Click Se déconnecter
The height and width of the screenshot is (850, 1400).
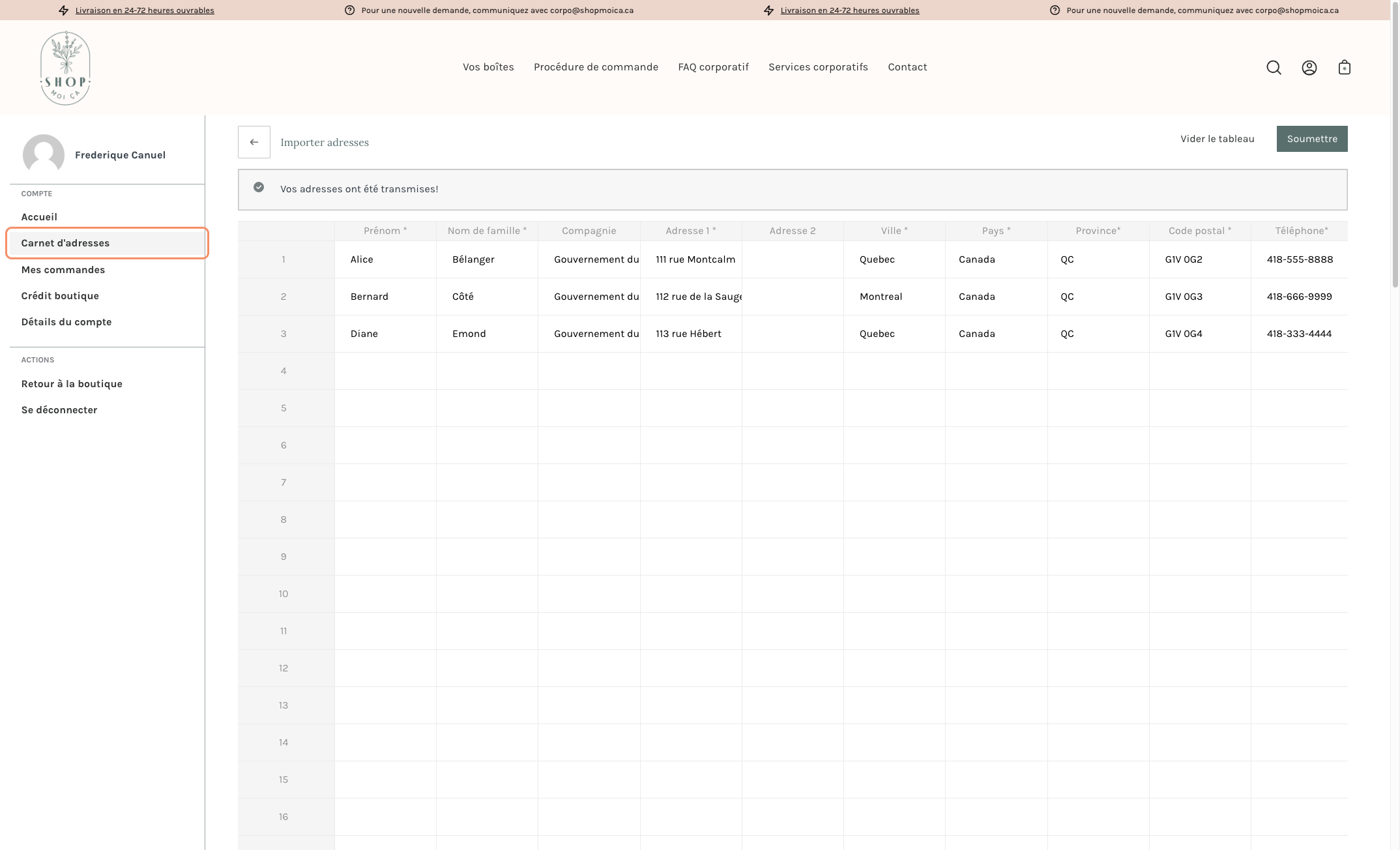[x=59, y=410]
